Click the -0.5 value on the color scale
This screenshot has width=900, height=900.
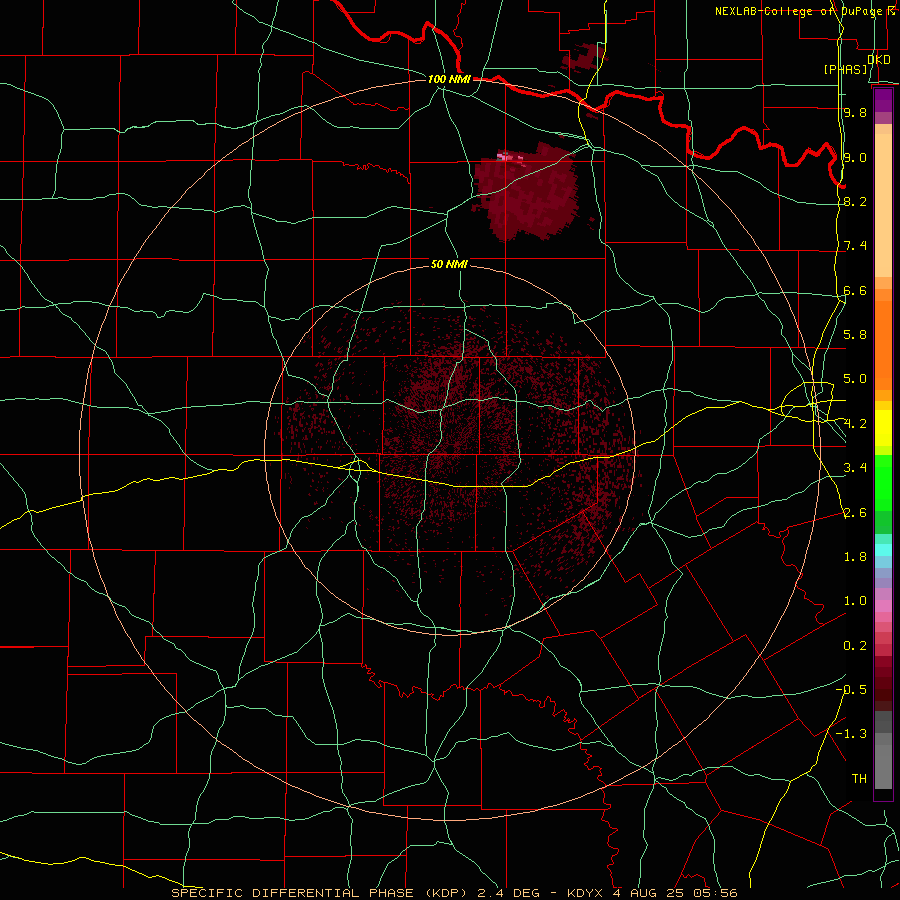[x=851, y=690]
